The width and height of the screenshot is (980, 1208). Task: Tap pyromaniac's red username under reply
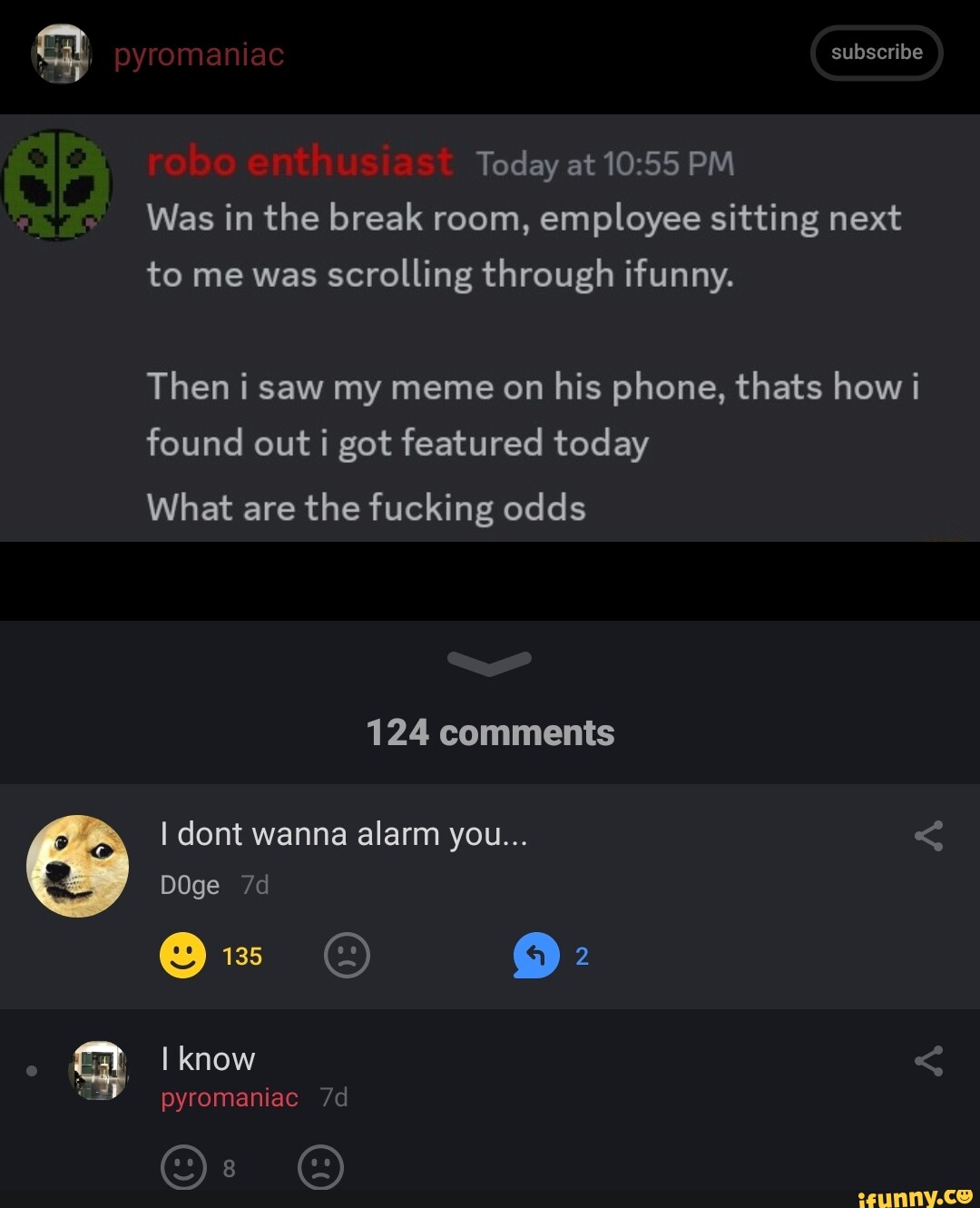[230, 1098]
